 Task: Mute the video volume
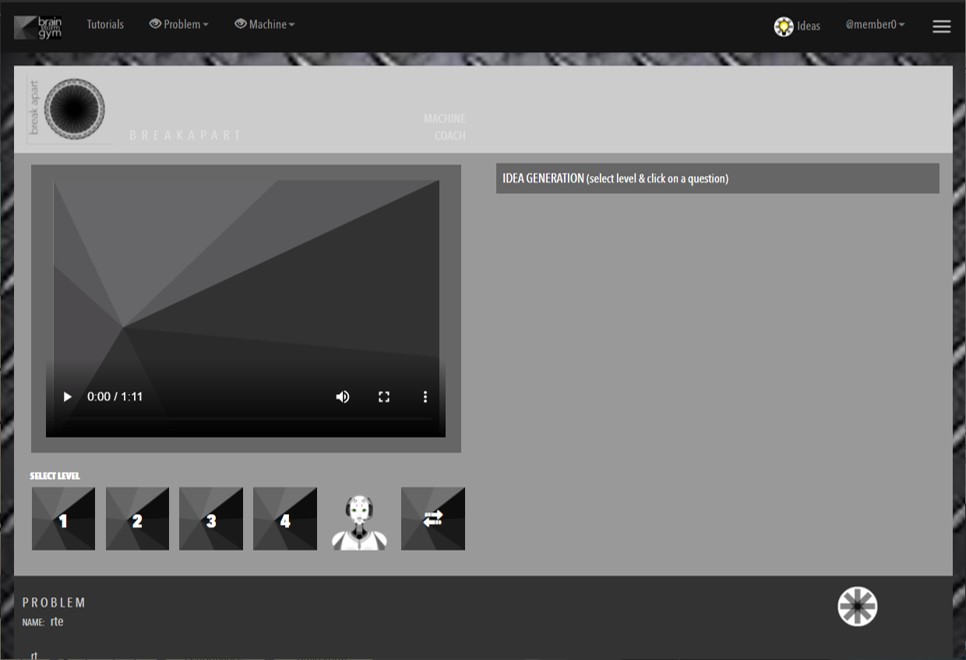(343, 397)
